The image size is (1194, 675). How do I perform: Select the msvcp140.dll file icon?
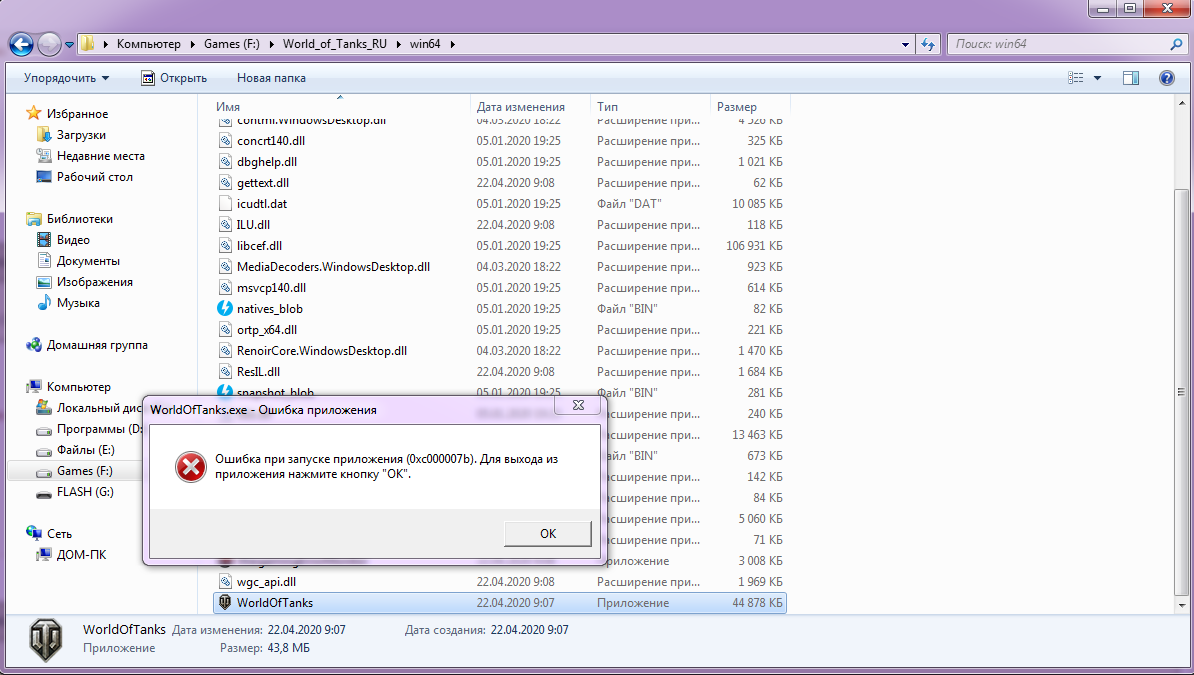225,287
